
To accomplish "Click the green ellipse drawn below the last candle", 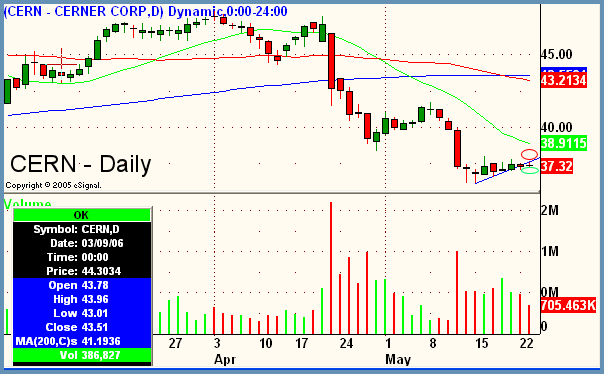I will click(x=530, y=170).
